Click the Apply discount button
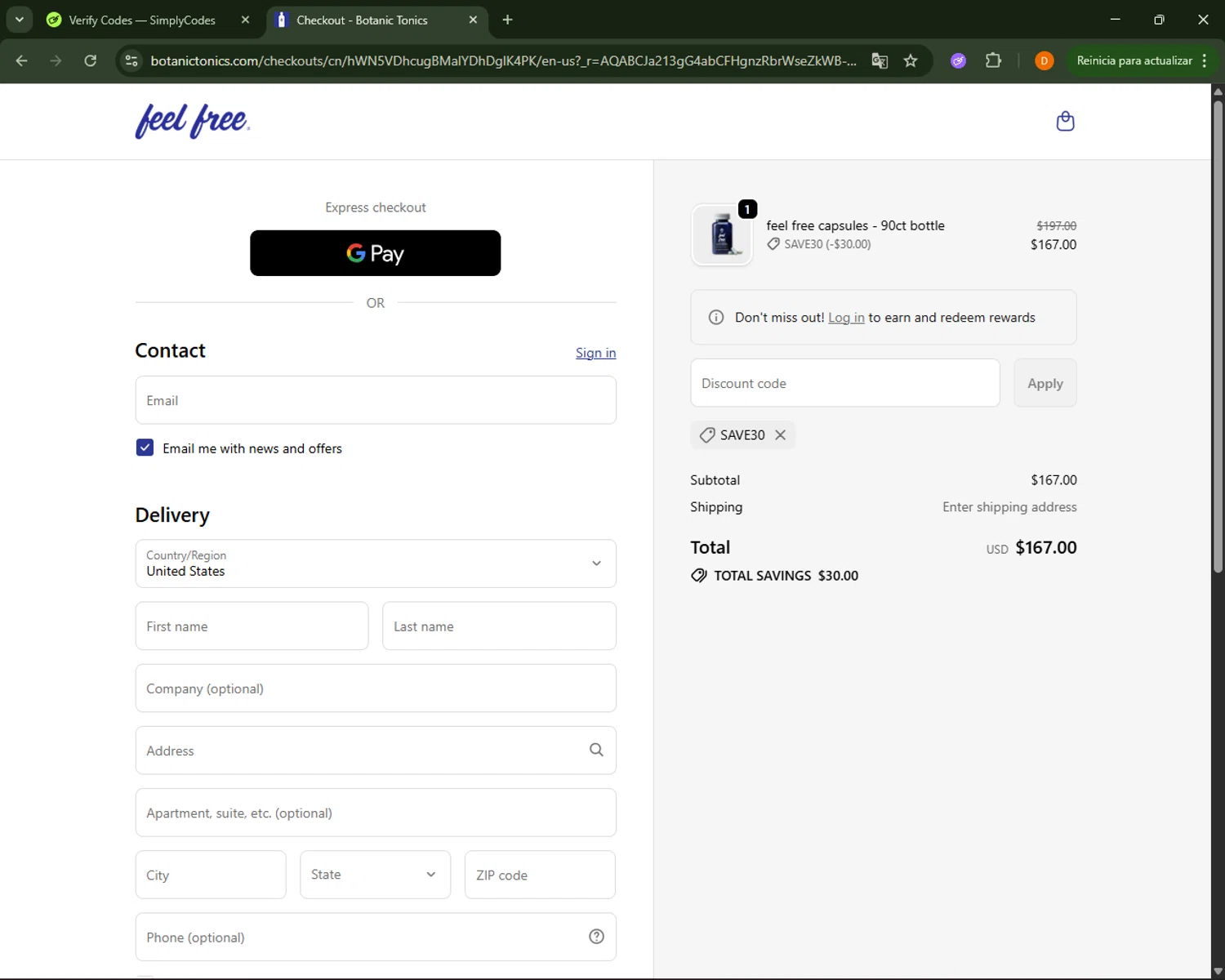The width and height of the screenshot is (1225, 980). click(x=1045, y=383)
